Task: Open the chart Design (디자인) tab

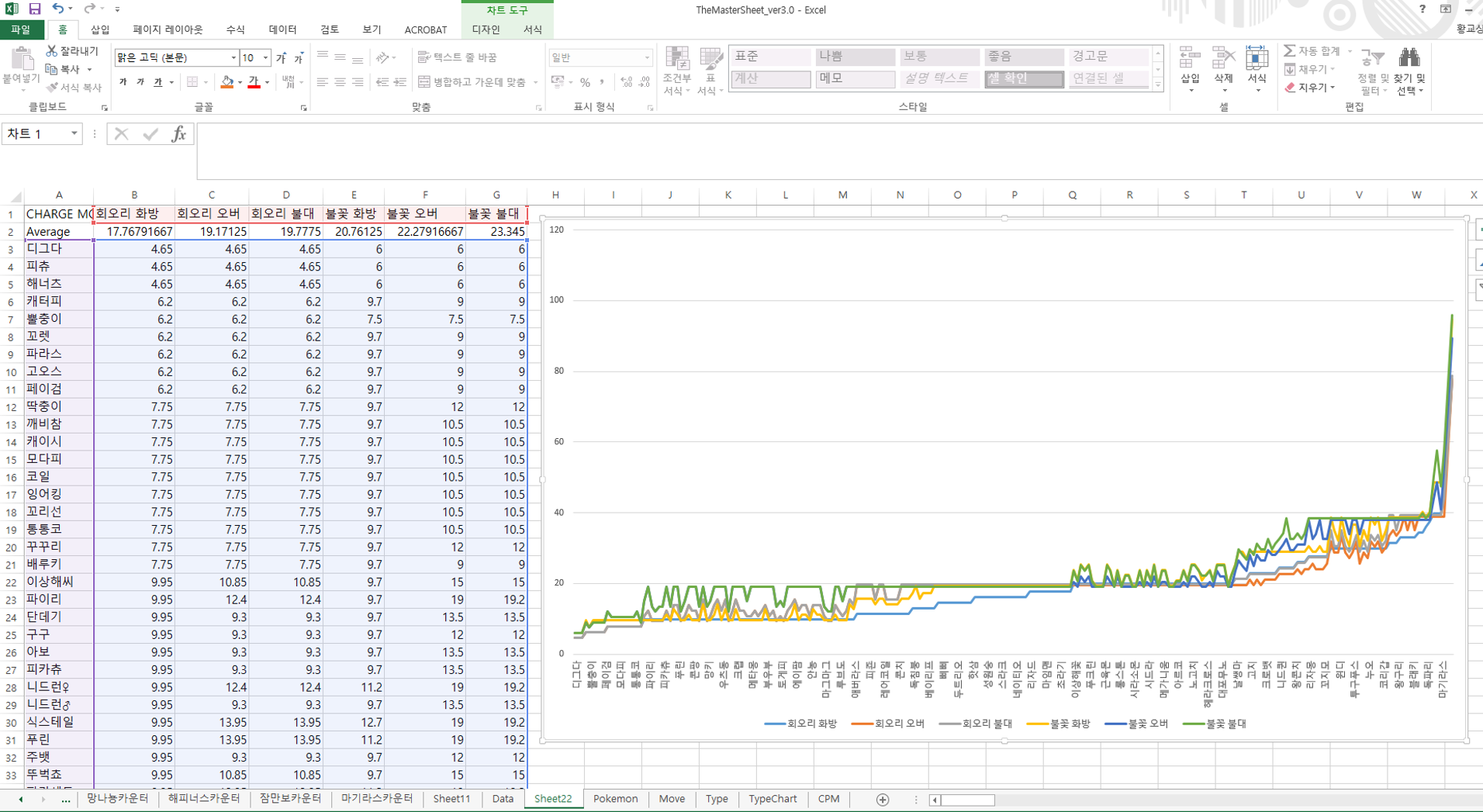Action: pos(486,29)
